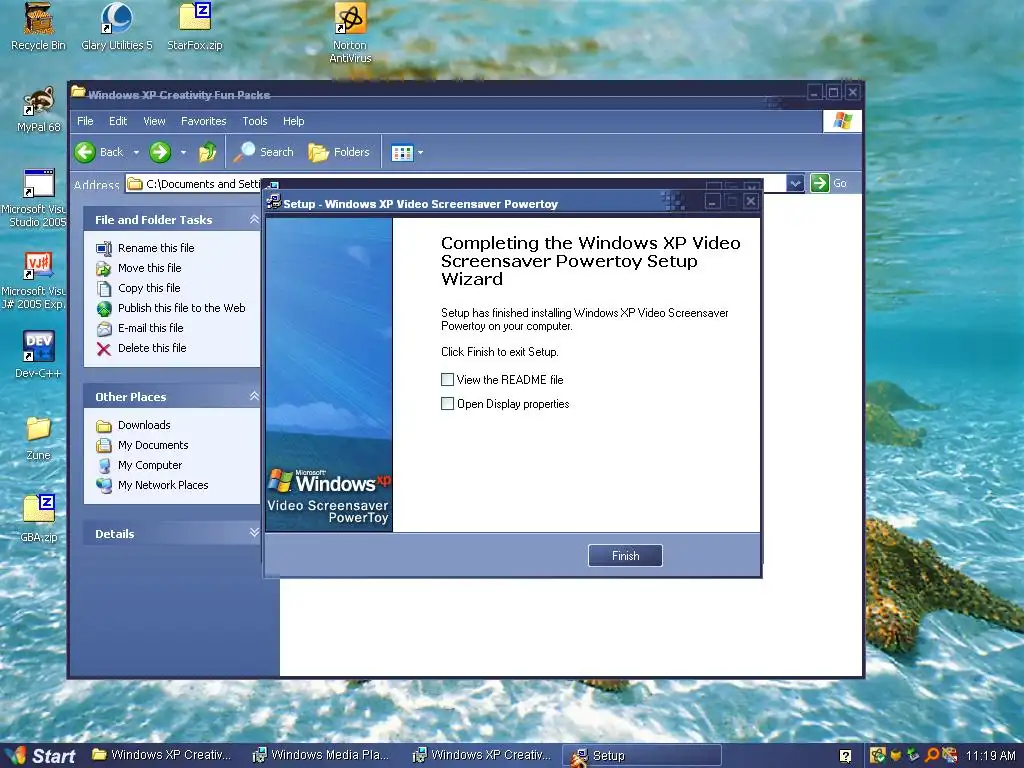This screenshot has width=1024, height=768.
Task: Click Rename this file link
Action: coord(156,248)
